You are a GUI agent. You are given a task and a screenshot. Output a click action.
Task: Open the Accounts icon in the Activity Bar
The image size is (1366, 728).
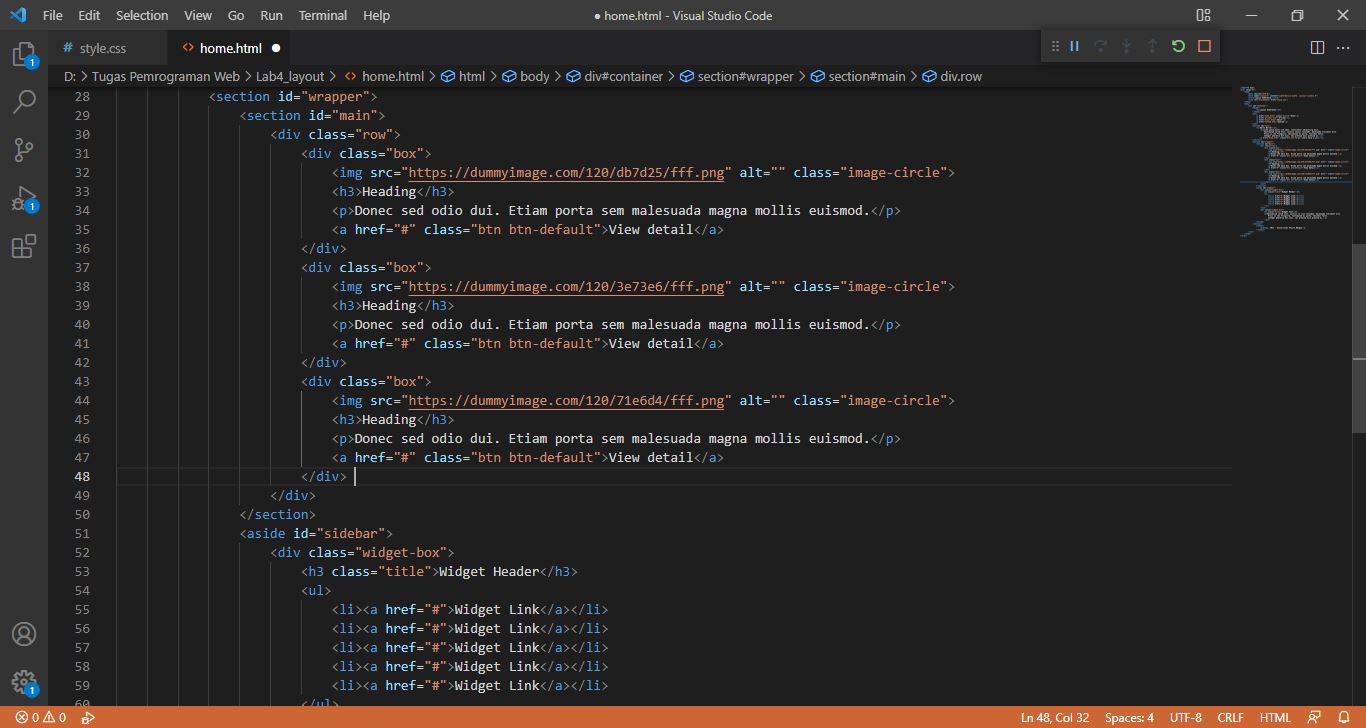pyautogui.click(x=25, y=633)
